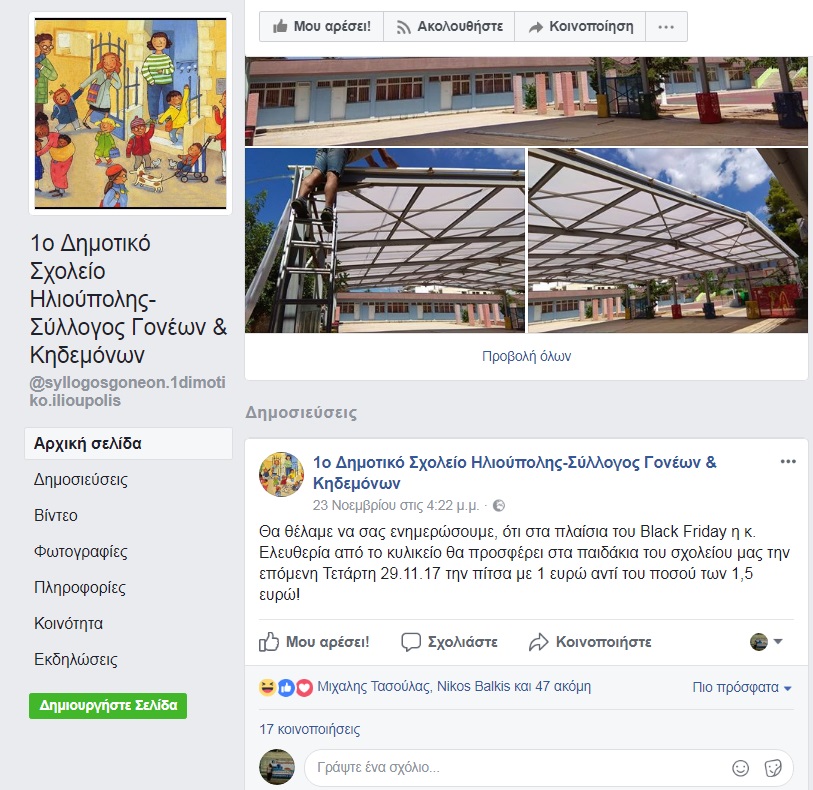813x790 pixels.
Task: Expand the post-as profile selector arrow
Action: 778,642
